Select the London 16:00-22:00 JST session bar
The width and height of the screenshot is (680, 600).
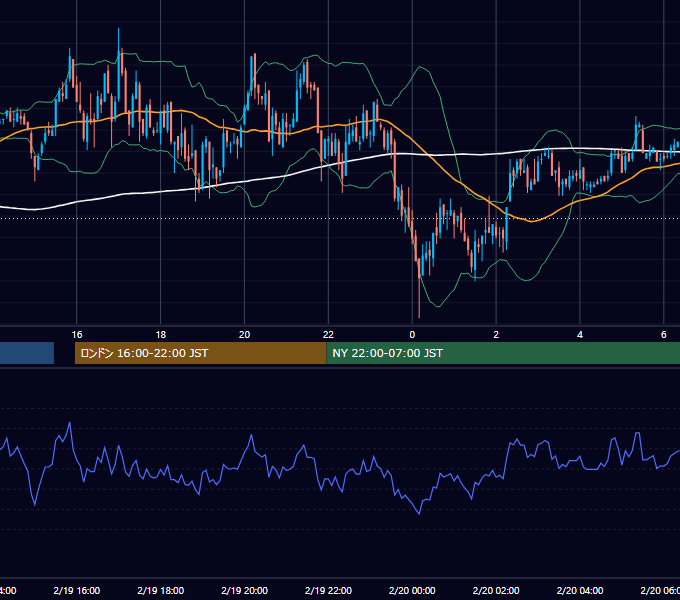point(200,353)
